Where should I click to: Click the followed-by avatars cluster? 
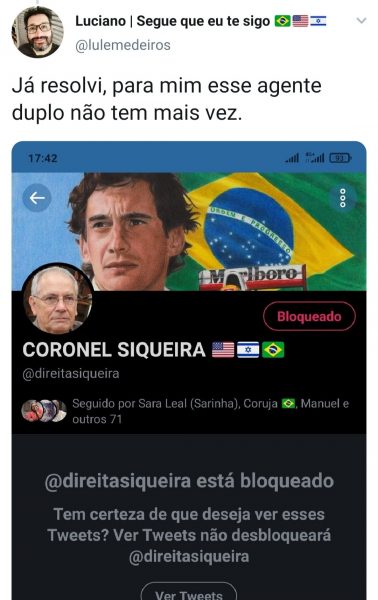[44, 411]
